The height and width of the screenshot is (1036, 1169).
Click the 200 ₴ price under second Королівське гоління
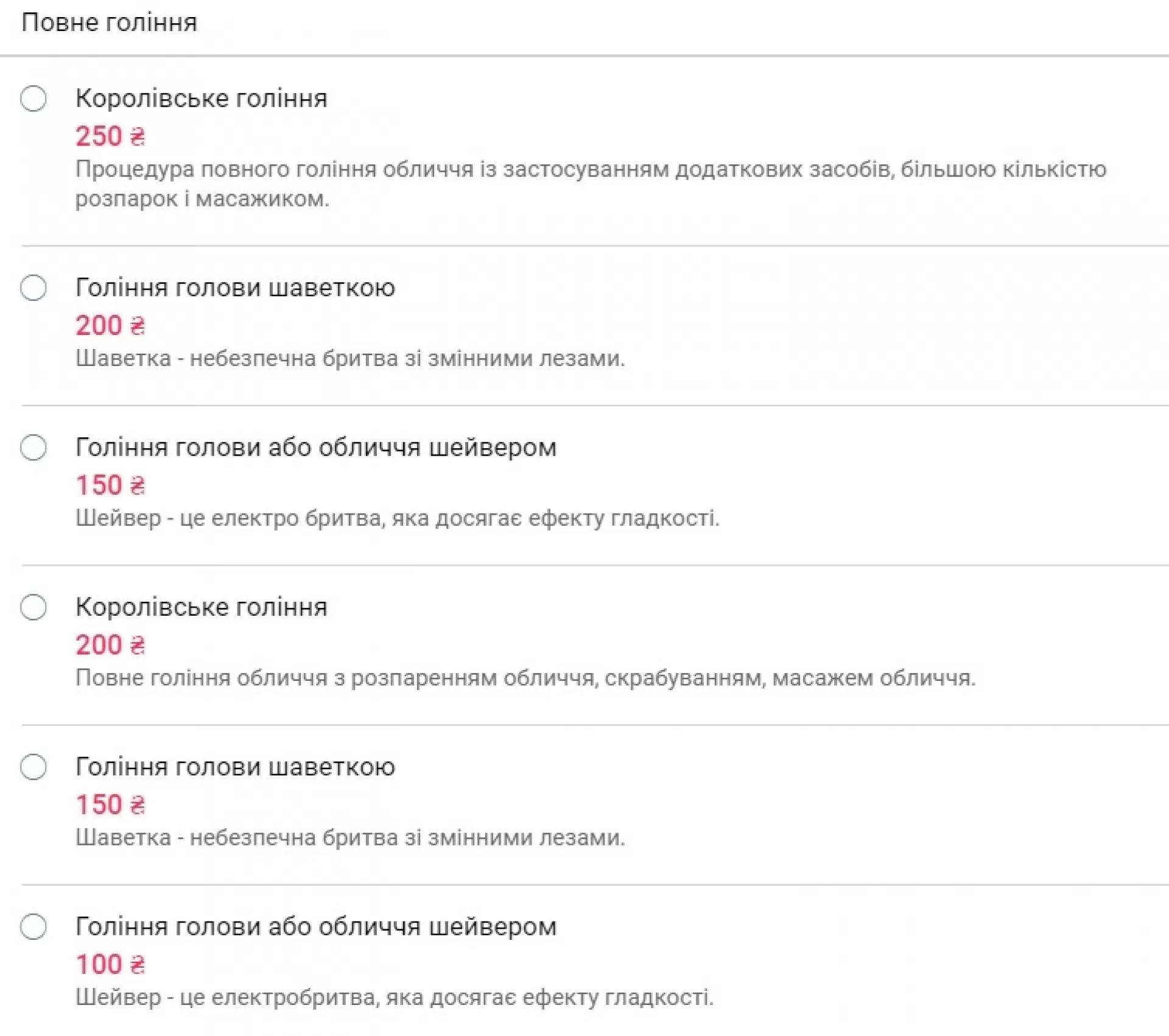(110, 645)
